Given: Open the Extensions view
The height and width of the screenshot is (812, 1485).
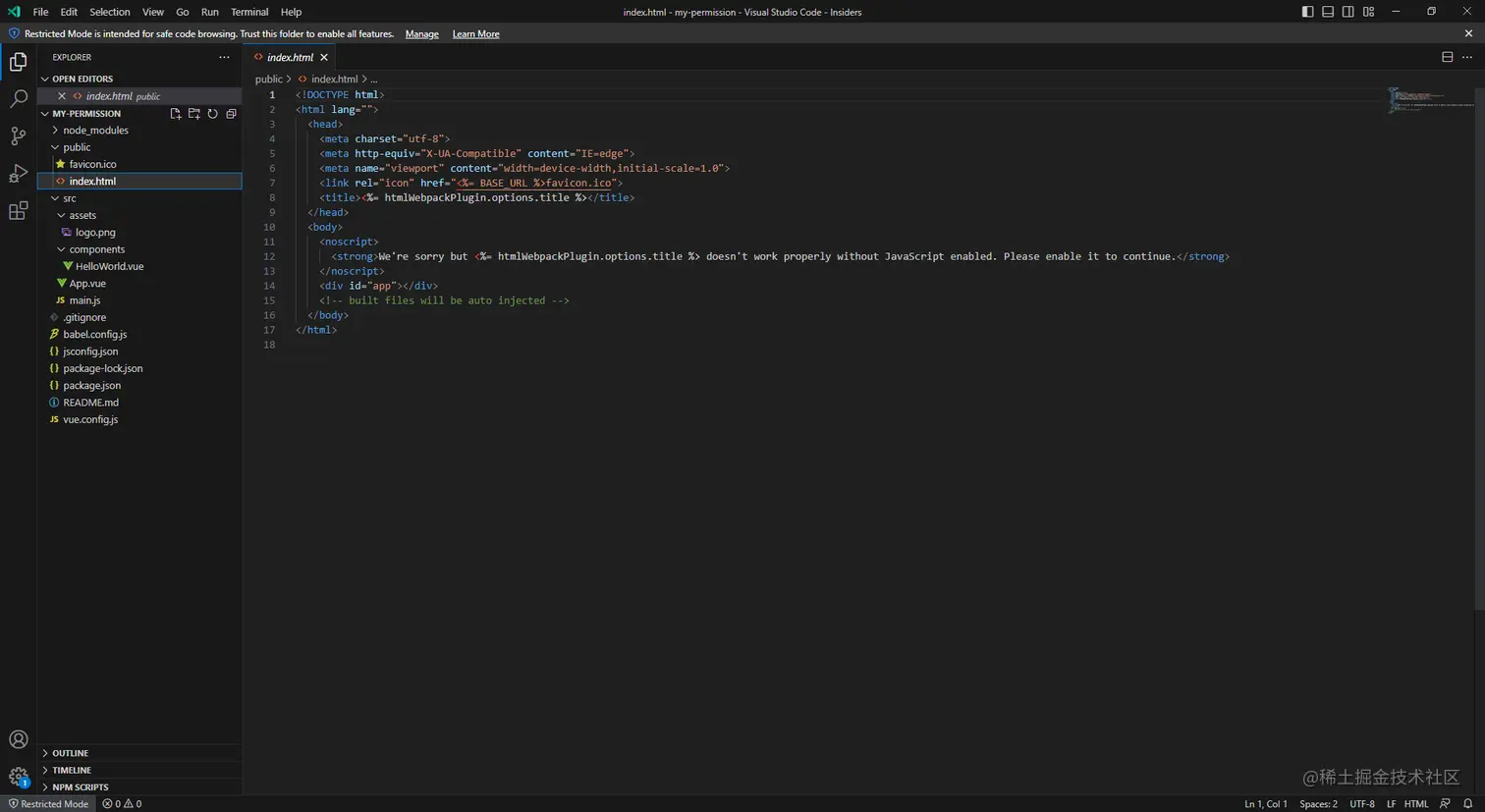Looking at the screenshot, I should pos(18,211).
